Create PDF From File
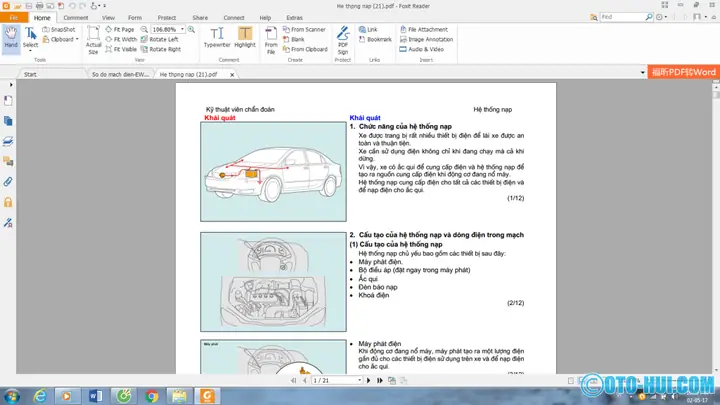 (271, 40)
